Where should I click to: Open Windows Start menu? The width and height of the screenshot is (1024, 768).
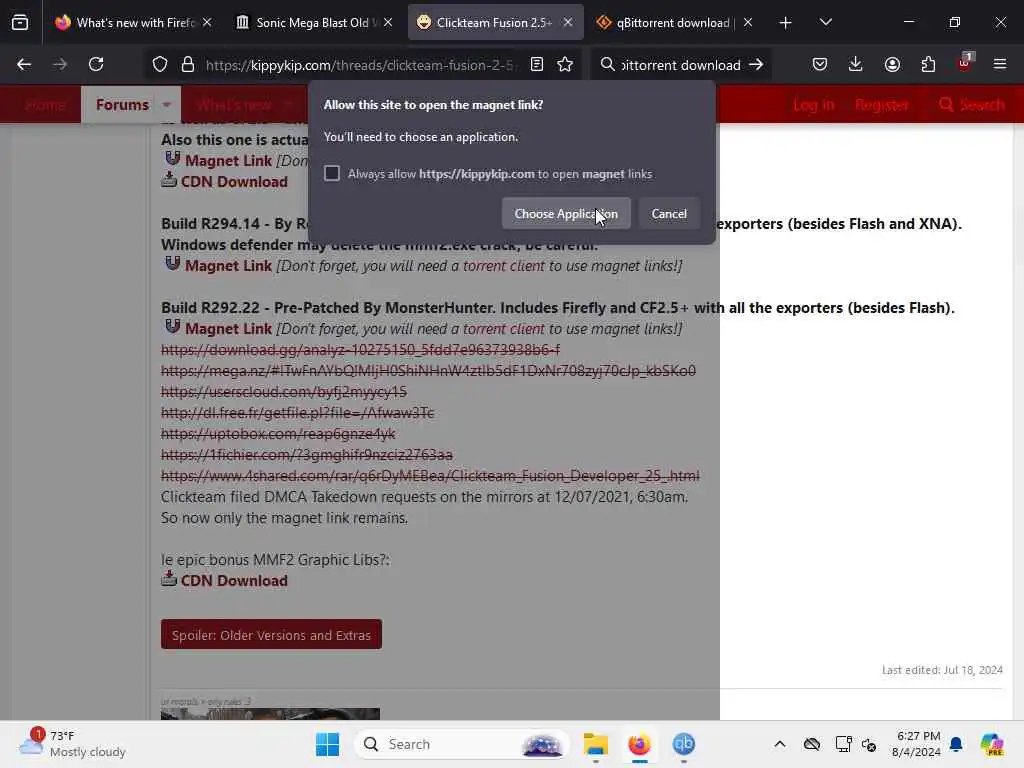point(327,744)
